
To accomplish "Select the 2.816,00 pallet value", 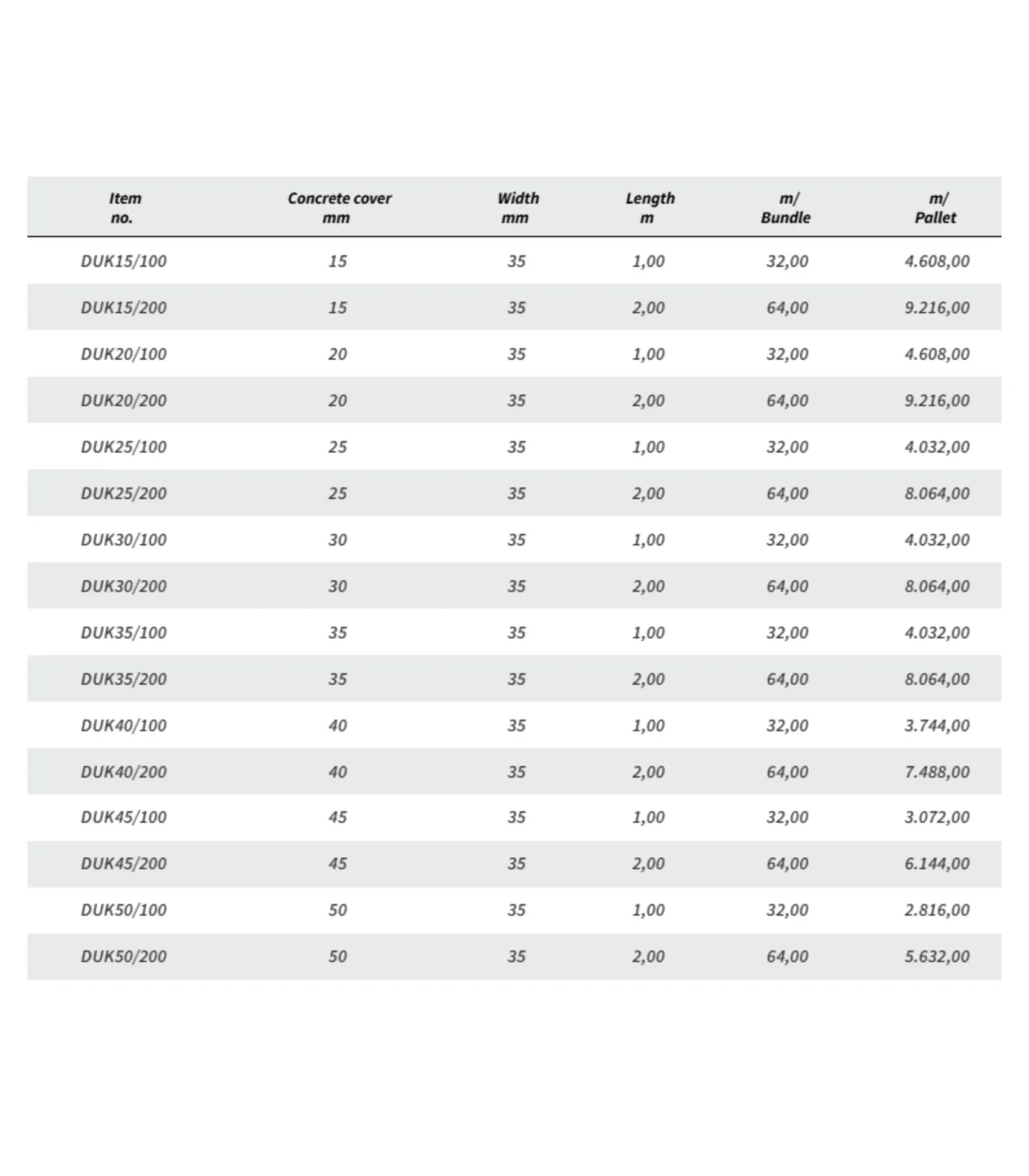I will tap(936, 910).
